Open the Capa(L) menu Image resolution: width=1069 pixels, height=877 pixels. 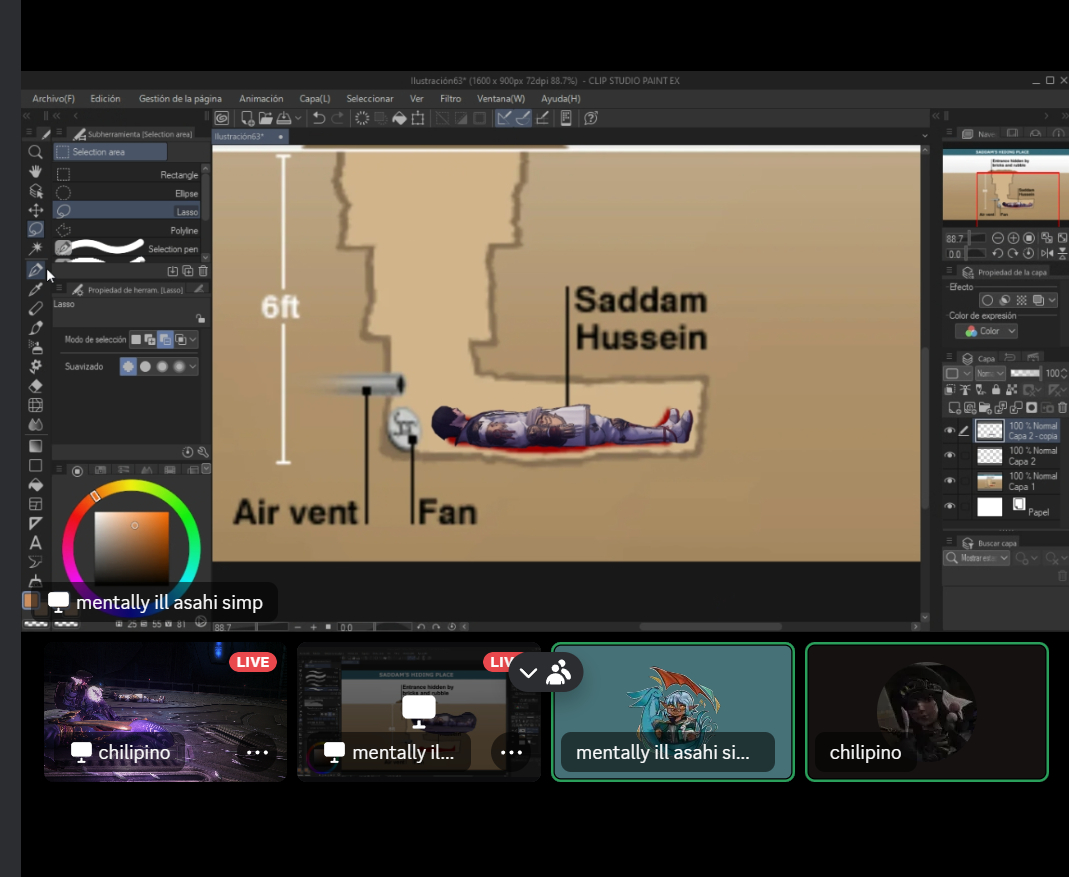click(x=315, y=99)
